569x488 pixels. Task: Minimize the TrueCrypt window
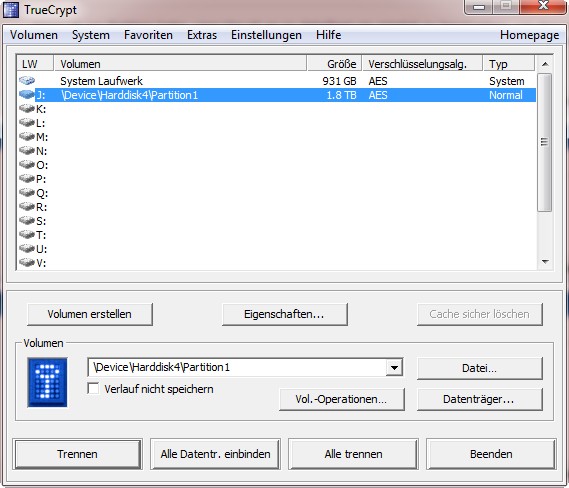pyautogui.click(x=479, y=6)
